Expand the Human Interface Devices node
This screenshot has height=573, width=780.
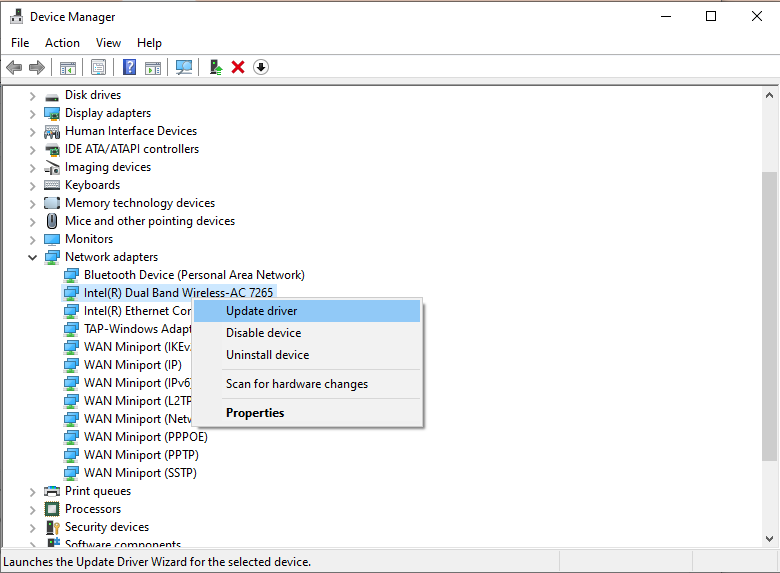pyautogui.click(x=32, y=132)
